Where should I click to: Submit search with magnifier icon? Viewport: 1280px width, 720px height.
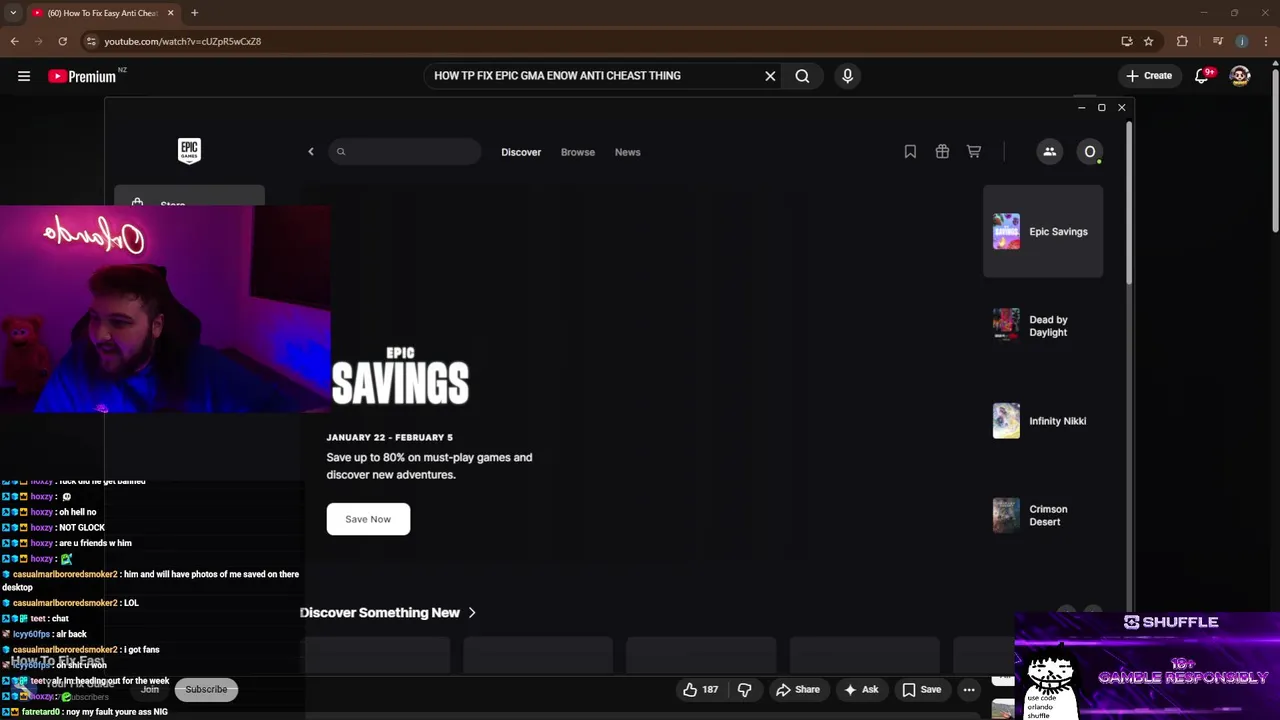(x=802, y=76)
